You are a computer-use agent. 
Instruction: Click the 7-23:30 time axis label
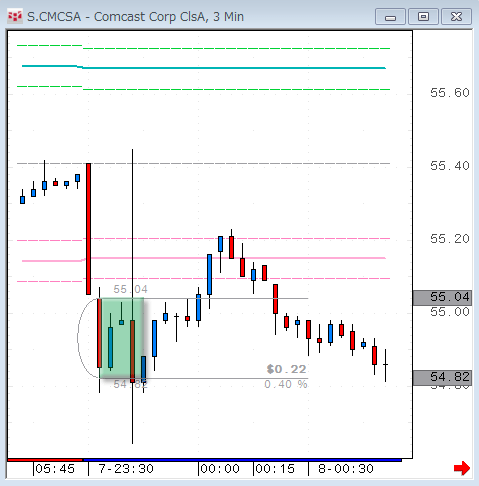[x=126, y=469]
